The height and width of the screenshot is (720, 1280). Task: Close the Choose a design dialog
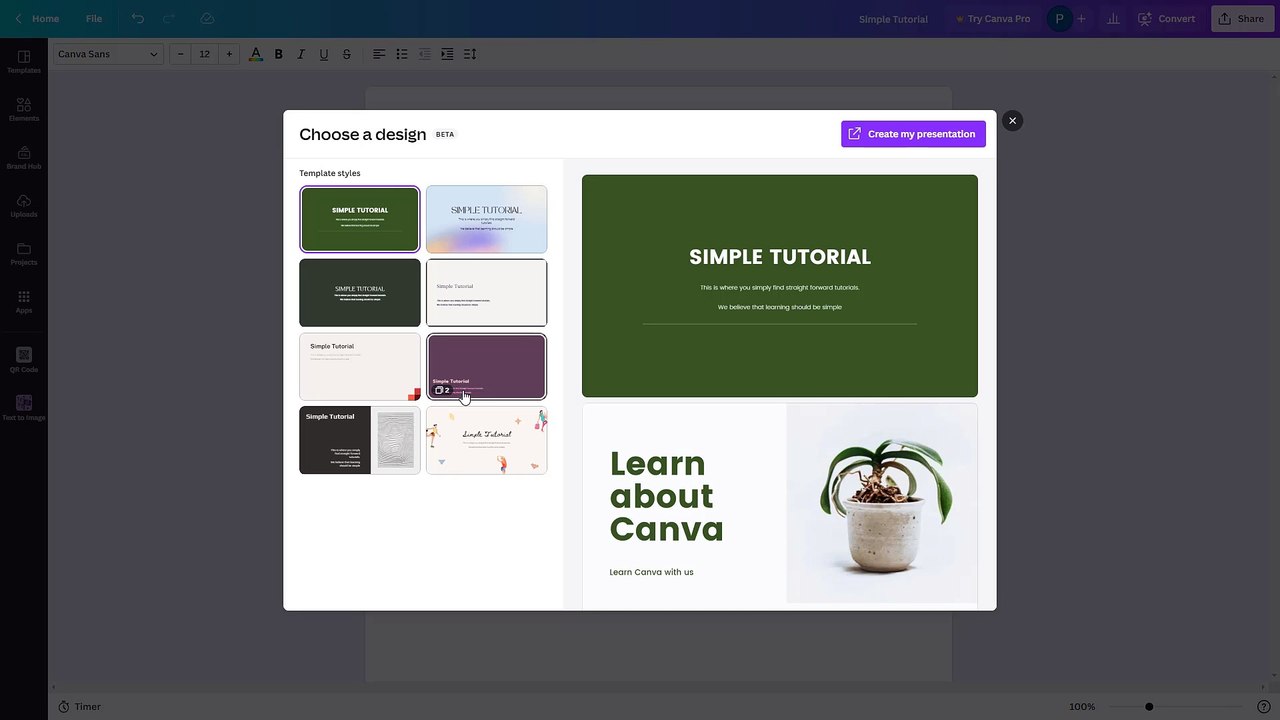coord(1012,121)
